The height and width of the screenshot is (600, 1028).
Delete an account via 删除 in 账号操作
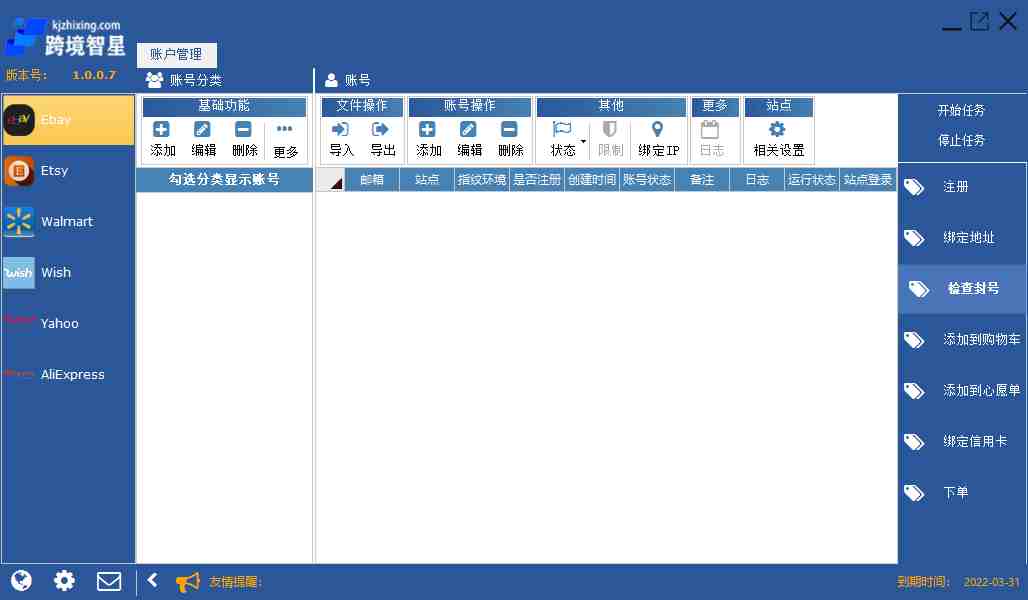[510, 139]
